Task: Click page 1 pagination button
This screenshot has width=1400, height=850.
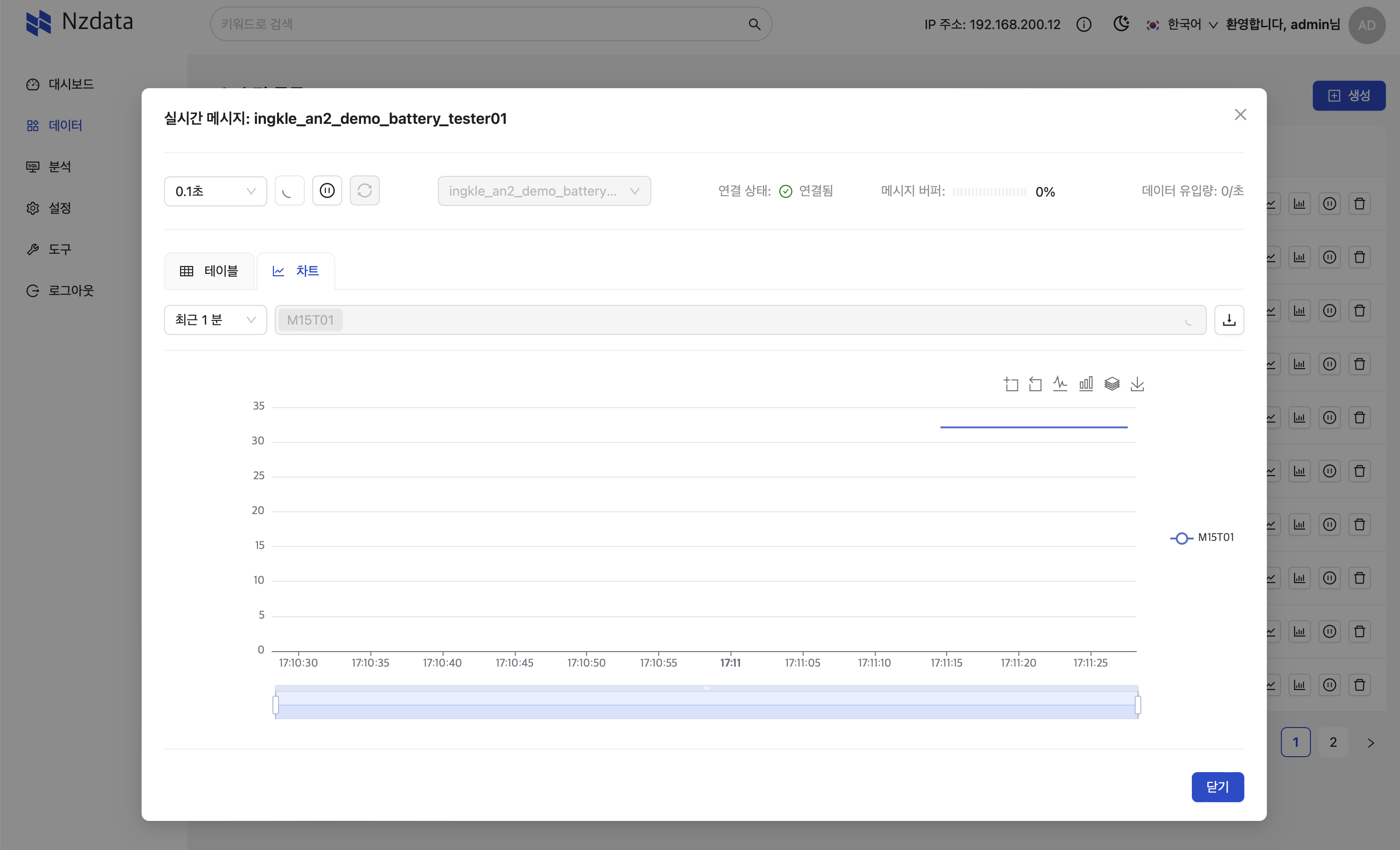Action: [x=1295, y=742]
